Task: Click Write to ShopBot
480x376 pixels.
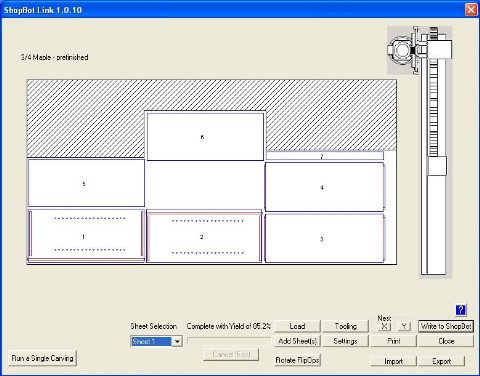Action: (446, 326)
